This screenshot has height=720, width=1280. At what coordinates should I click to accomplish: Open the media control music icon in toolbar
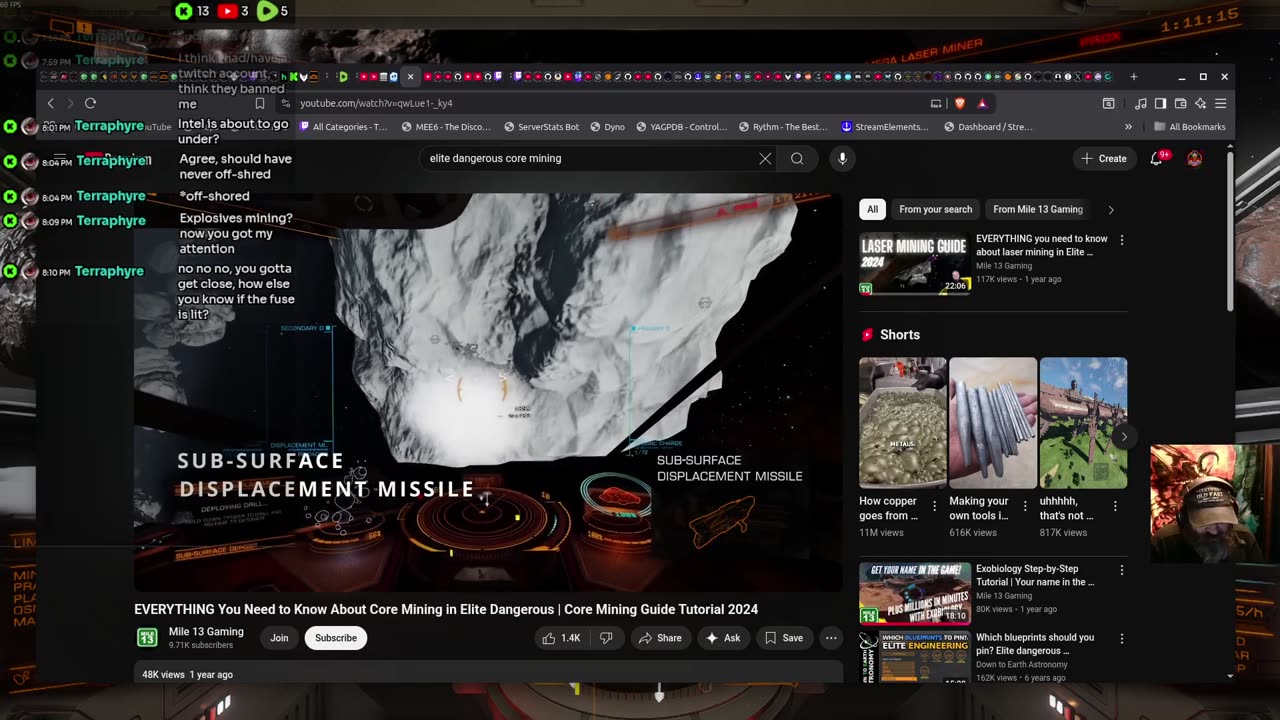[x=1141, y=103]
